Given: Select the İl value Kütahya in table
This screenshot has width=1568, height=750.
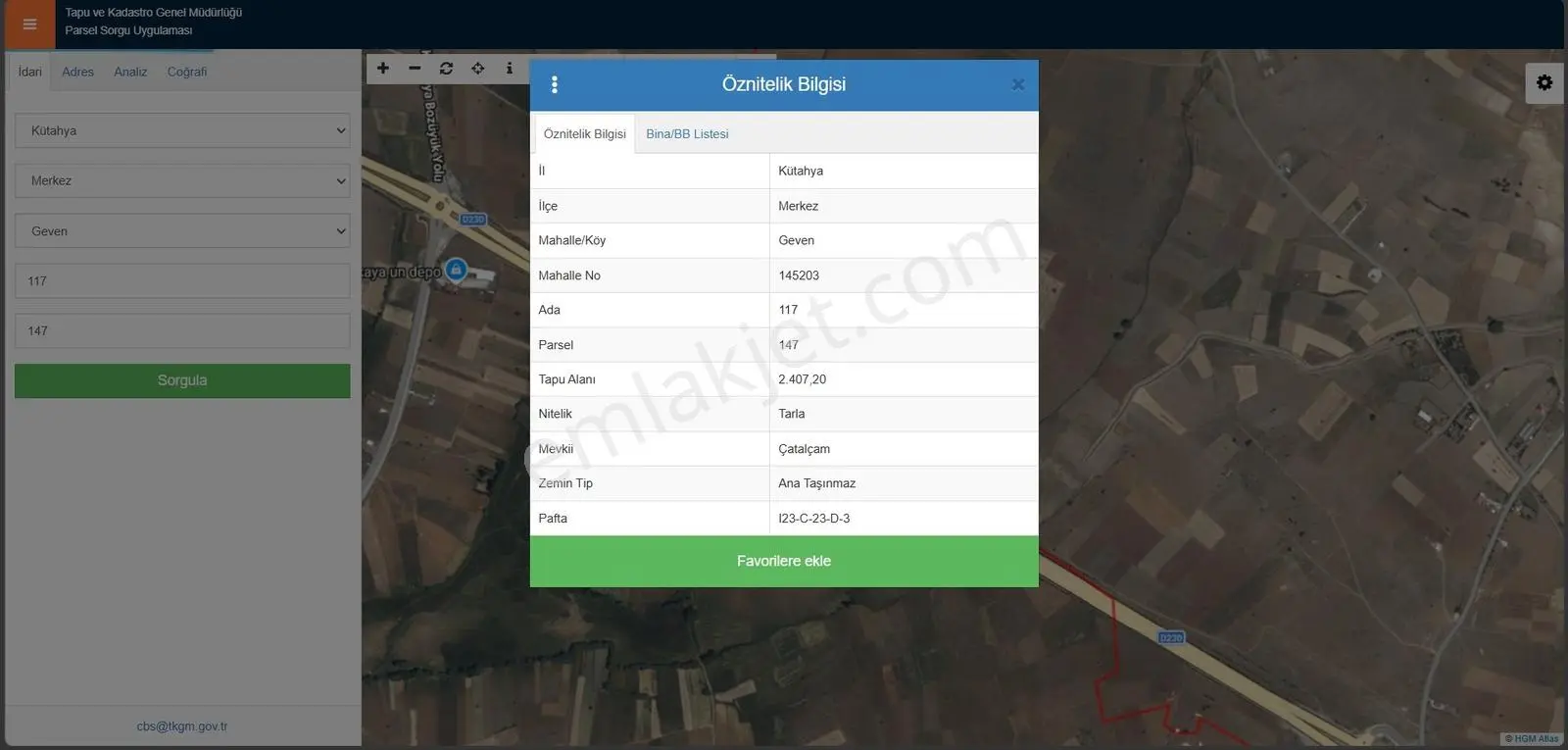Looking at the screenshot, I should click(x=801, y=171).
